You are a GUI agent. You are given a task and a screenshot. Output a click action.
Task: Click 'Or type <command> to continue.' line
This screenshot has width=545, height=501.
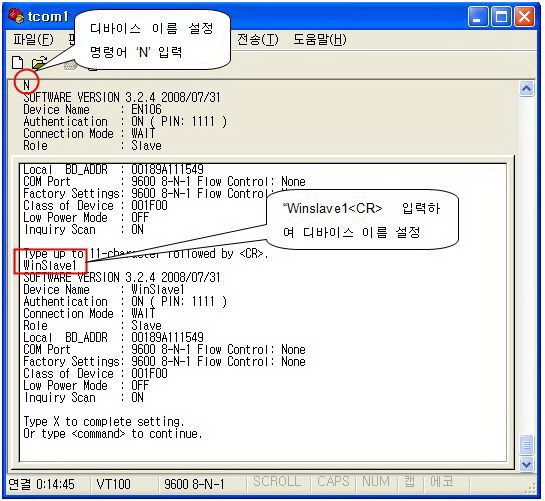pyautogui.click(x=113, y=434)
